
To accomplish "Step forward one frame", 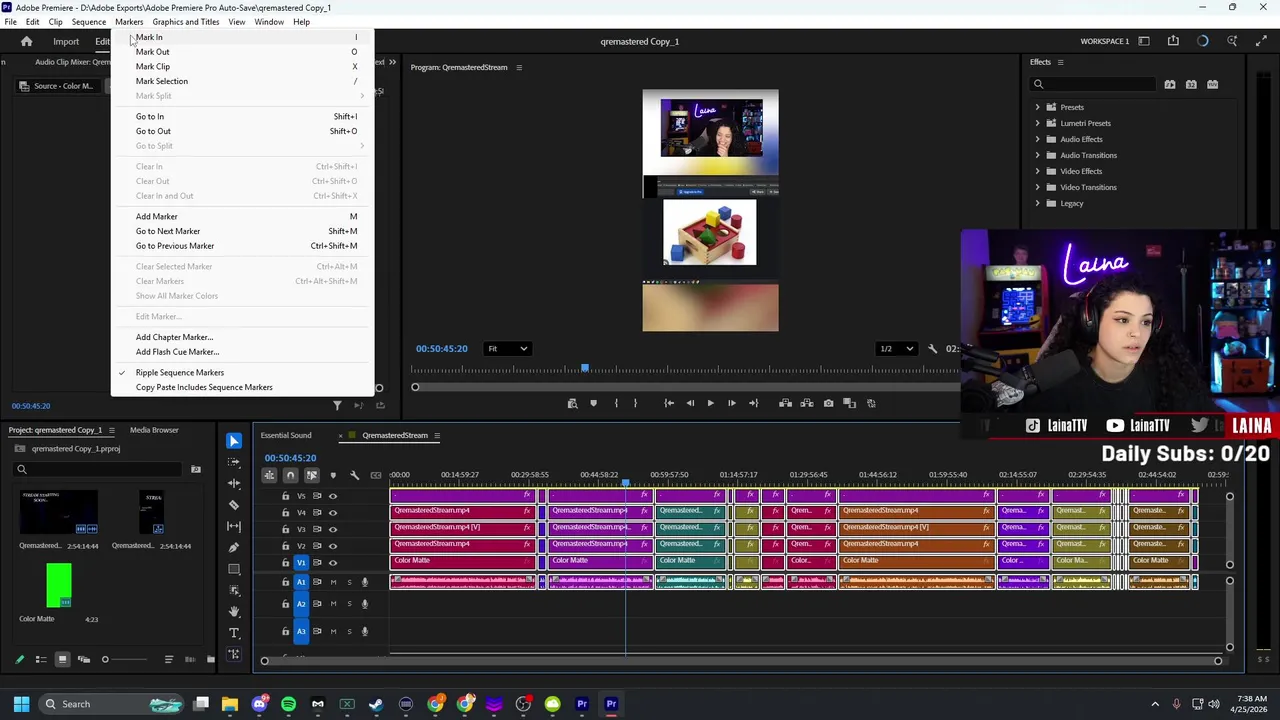I will coord(731,403).
